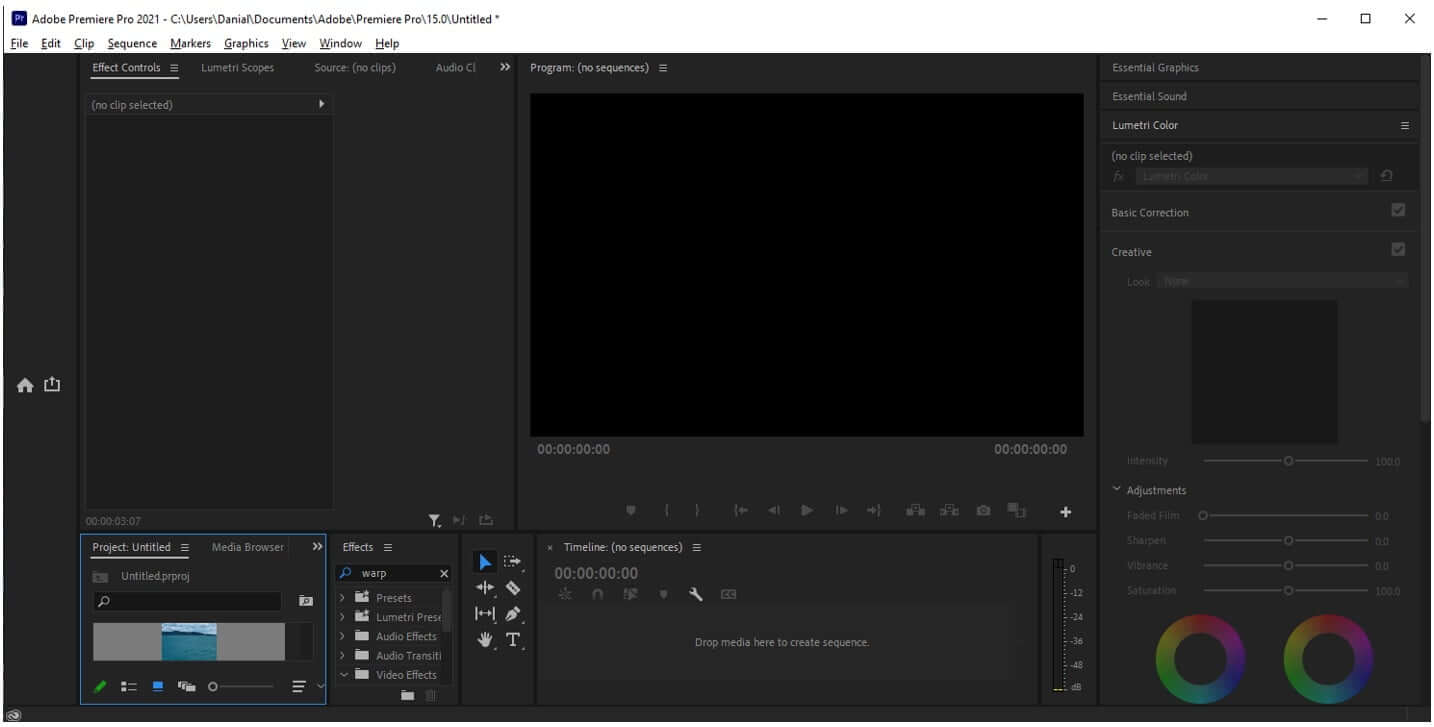Show overflow tabs beside Audio Clip Mixer
This screenshot has height=727, width=1434.
pyautogui.click(x=505, y=67)
